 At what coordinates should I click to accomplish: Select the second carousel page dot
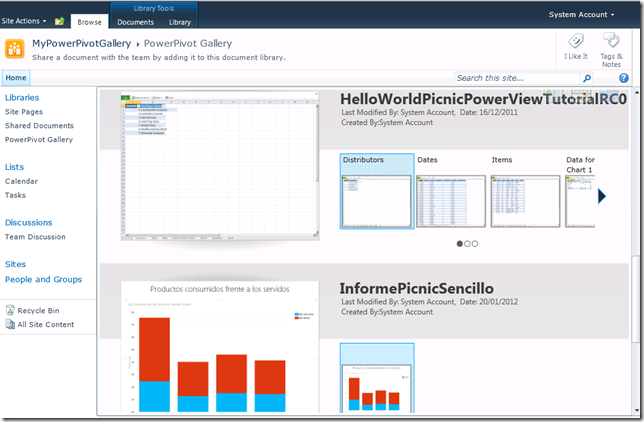(468, 243)
